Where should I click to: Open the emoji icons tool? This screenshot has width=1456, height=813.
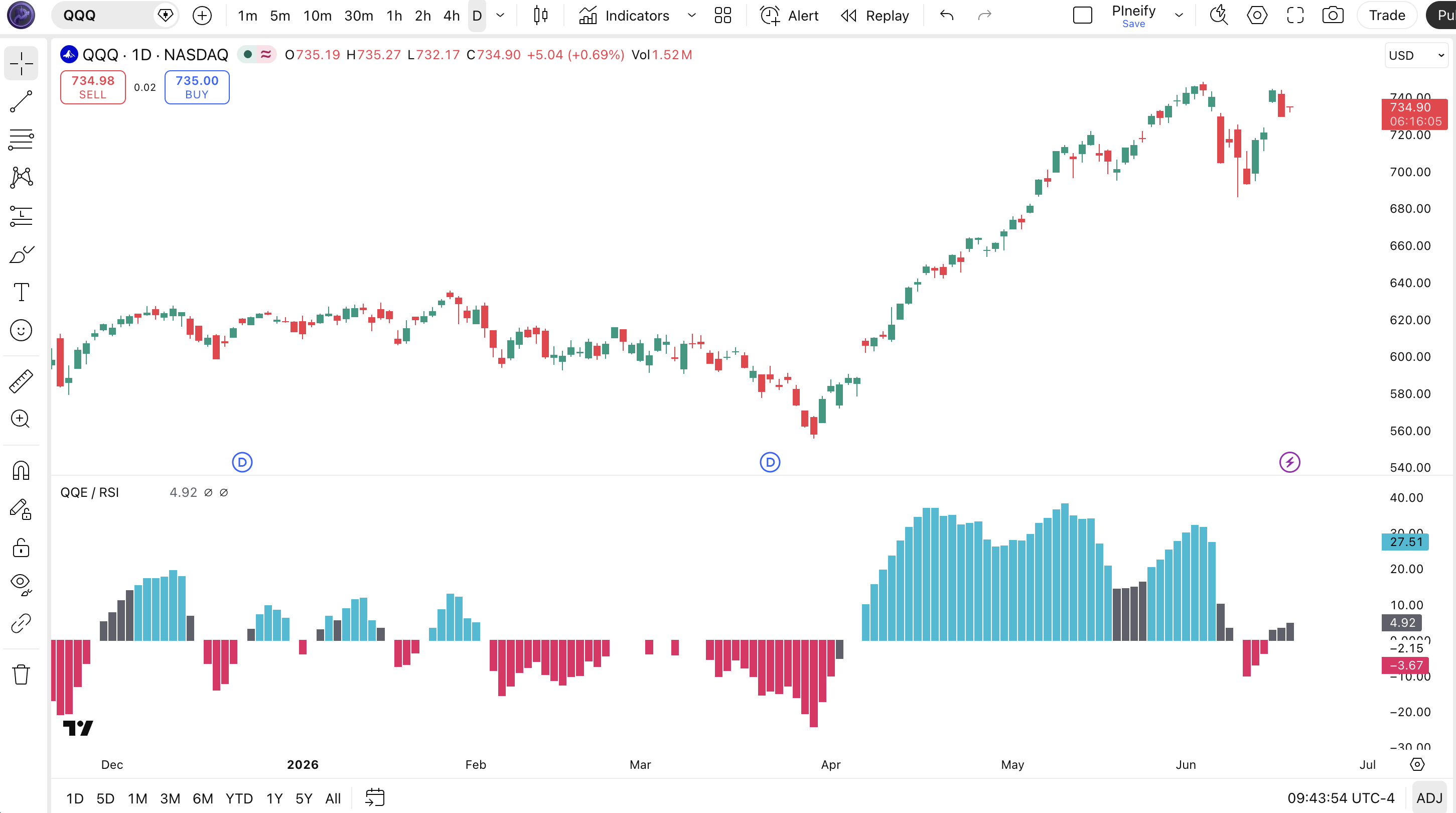pos(21,330)
